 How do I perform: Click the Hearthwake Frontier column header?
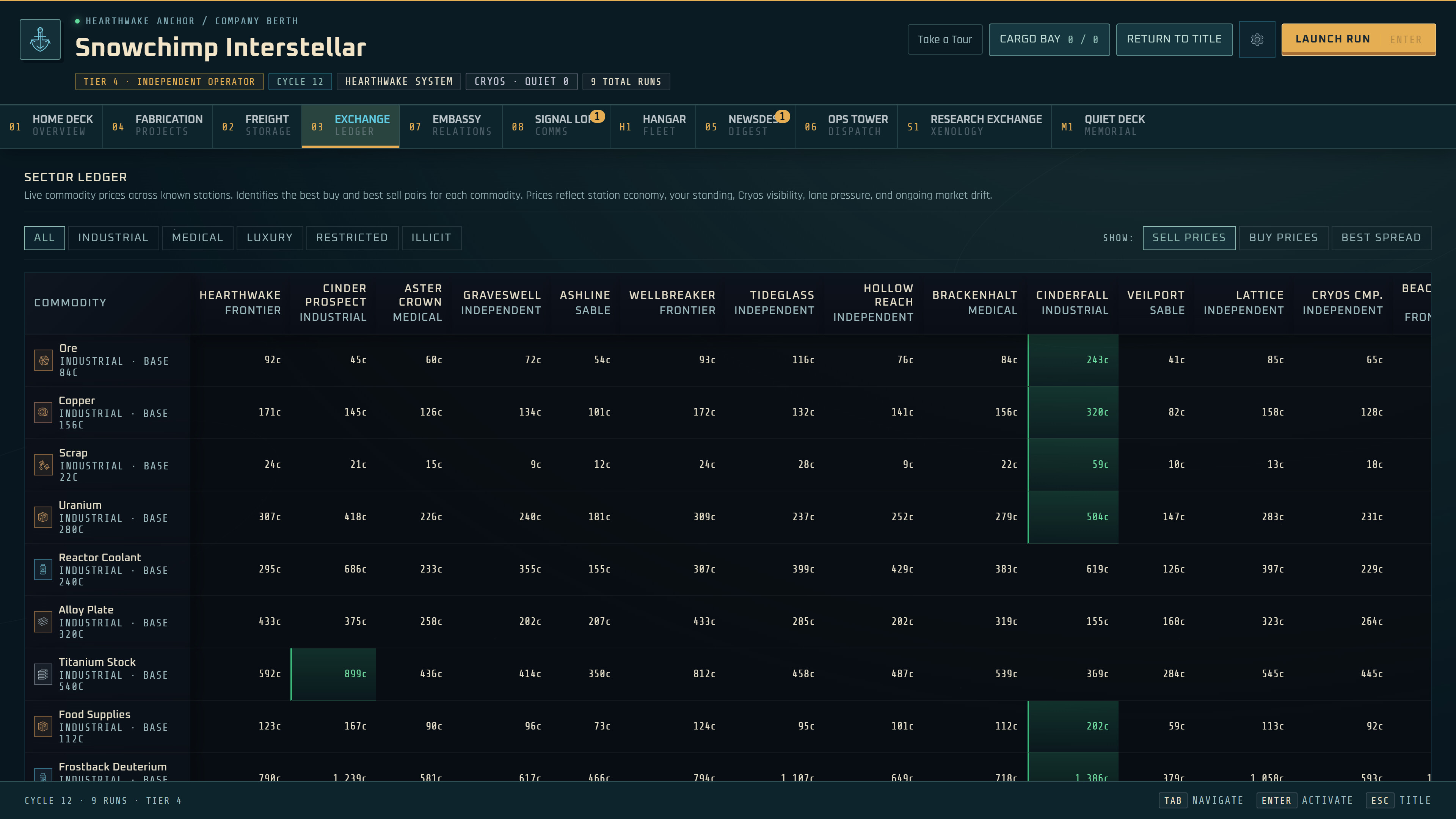click(240, 303)
